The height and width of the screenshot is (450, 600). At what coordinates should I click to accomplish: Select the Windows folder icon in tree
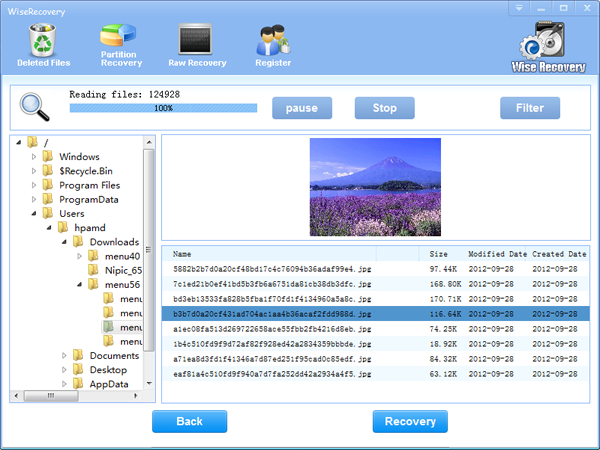[47, 157]
